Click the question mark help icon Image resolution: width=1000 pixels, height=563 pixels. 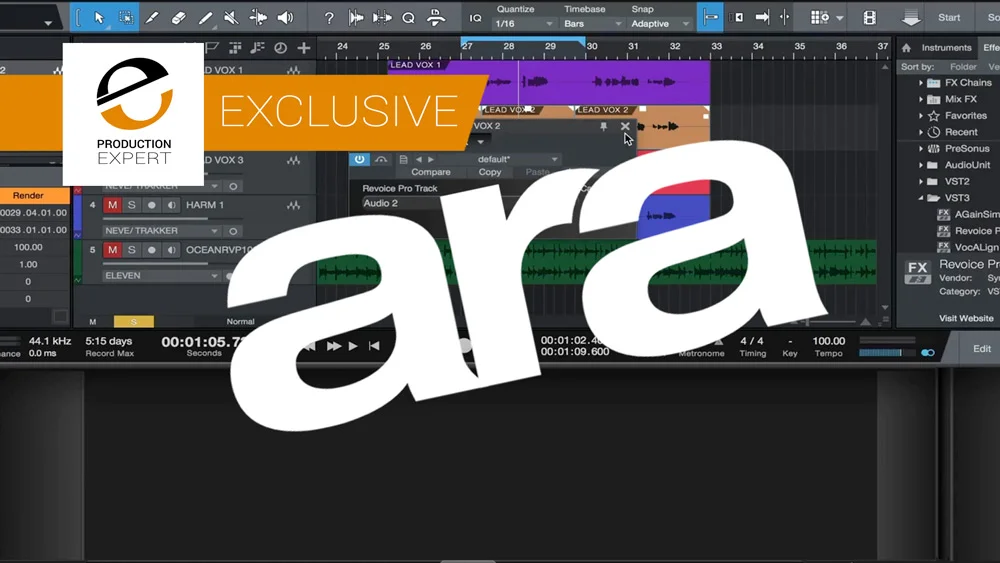pos(328,18)
